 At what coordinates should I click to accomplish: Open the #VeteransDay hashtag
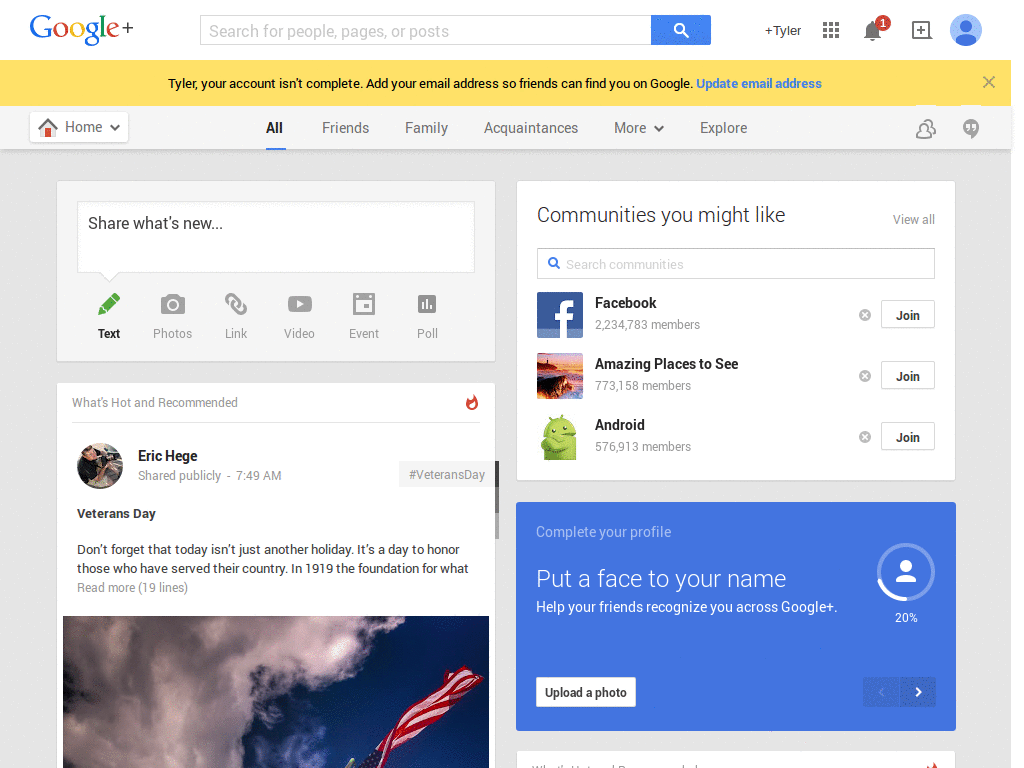coord(447,475)
